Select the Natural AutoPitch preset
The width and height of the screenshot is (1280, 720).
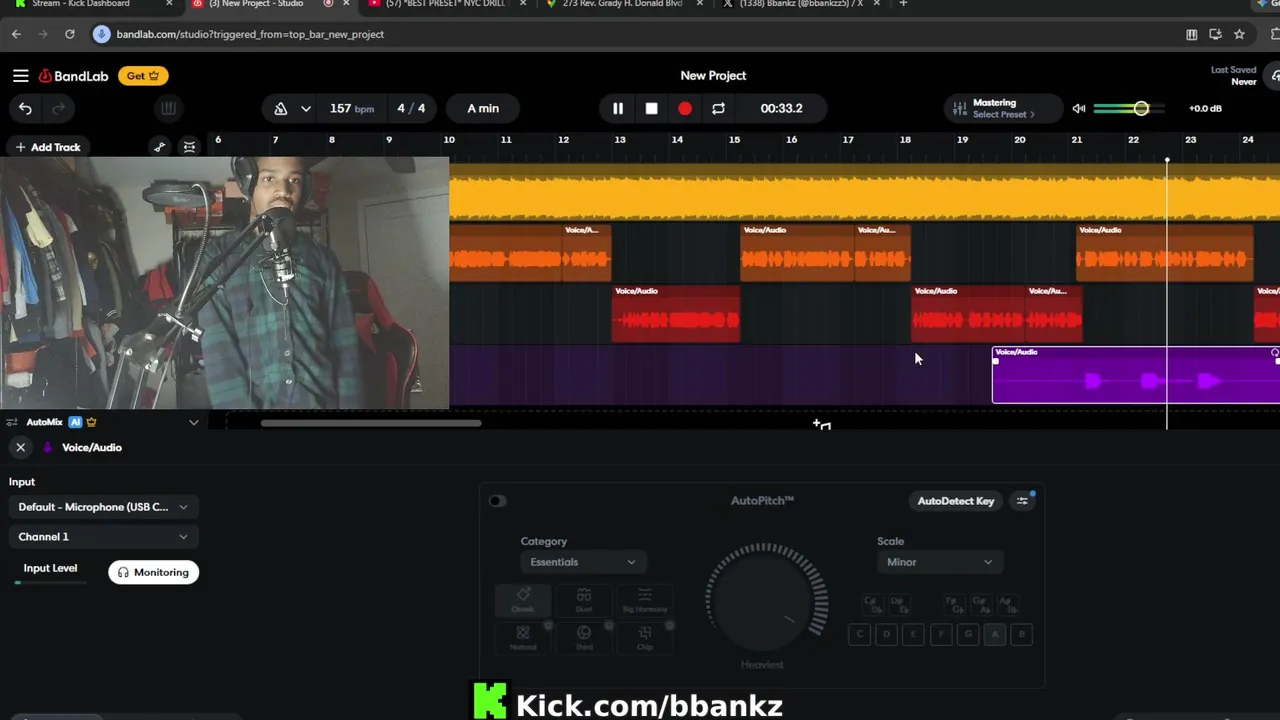(x=523, y=638)
